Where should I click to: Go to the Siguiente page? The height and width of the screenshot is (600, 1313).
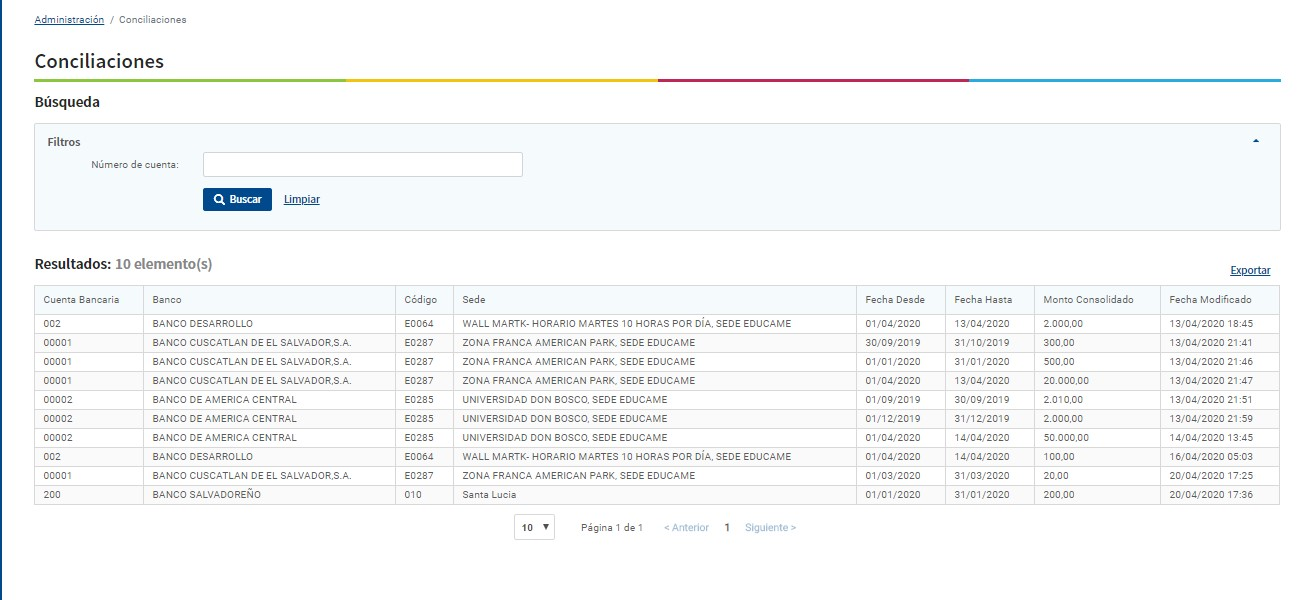coord(770,527)
